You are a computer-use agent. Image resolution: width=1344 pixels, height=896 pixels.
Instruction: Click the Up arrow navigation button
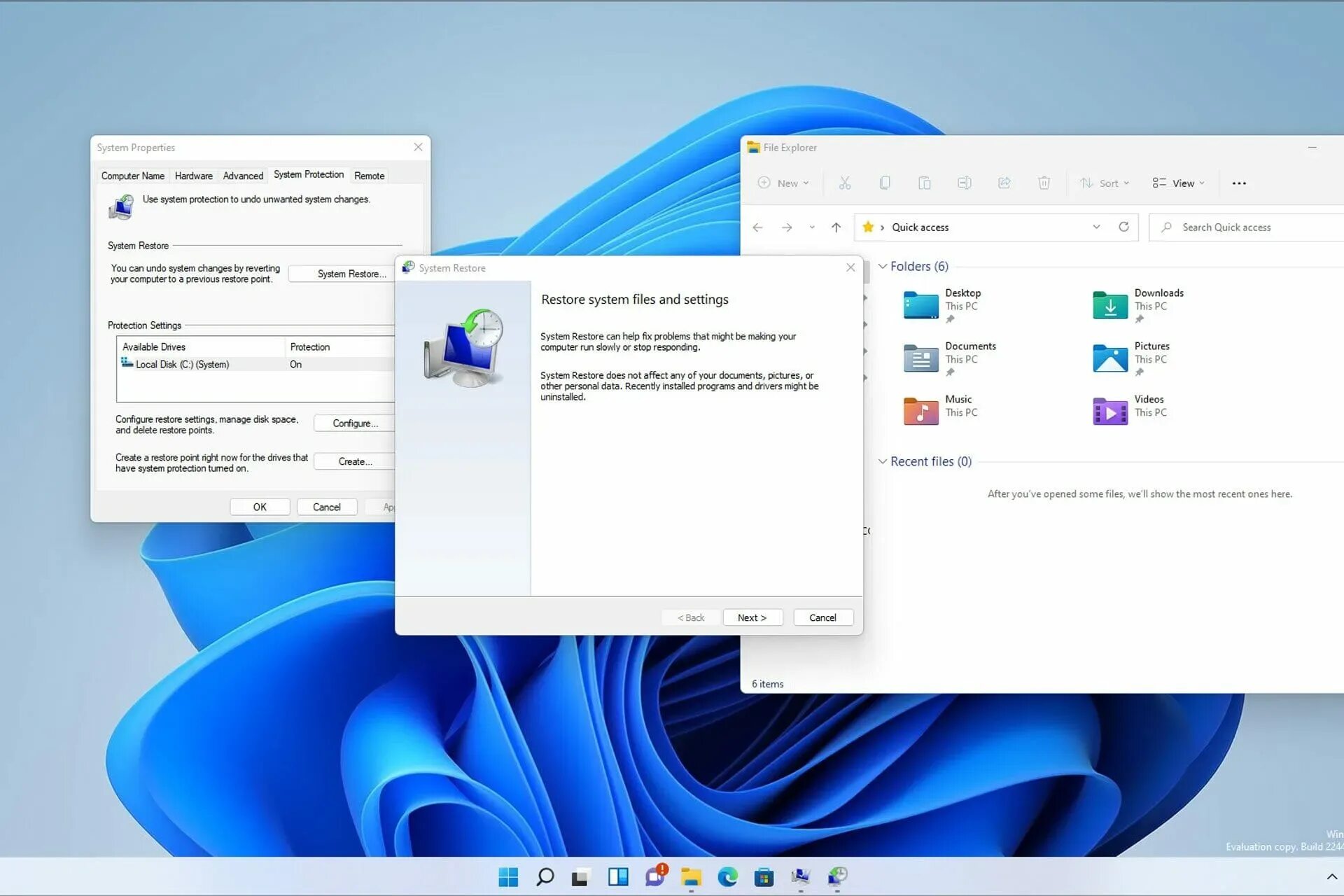836,227
